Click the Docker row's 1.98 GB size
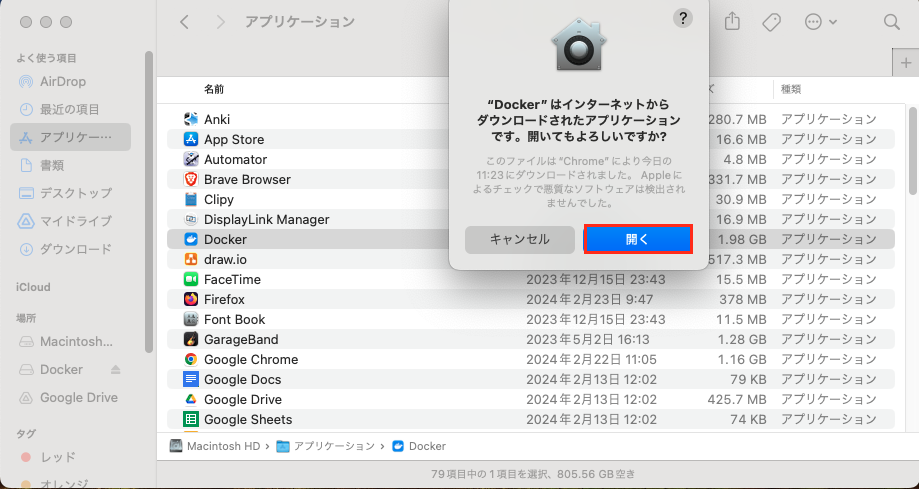The height and width of the screenshot is (489, 919). [741, 239]
